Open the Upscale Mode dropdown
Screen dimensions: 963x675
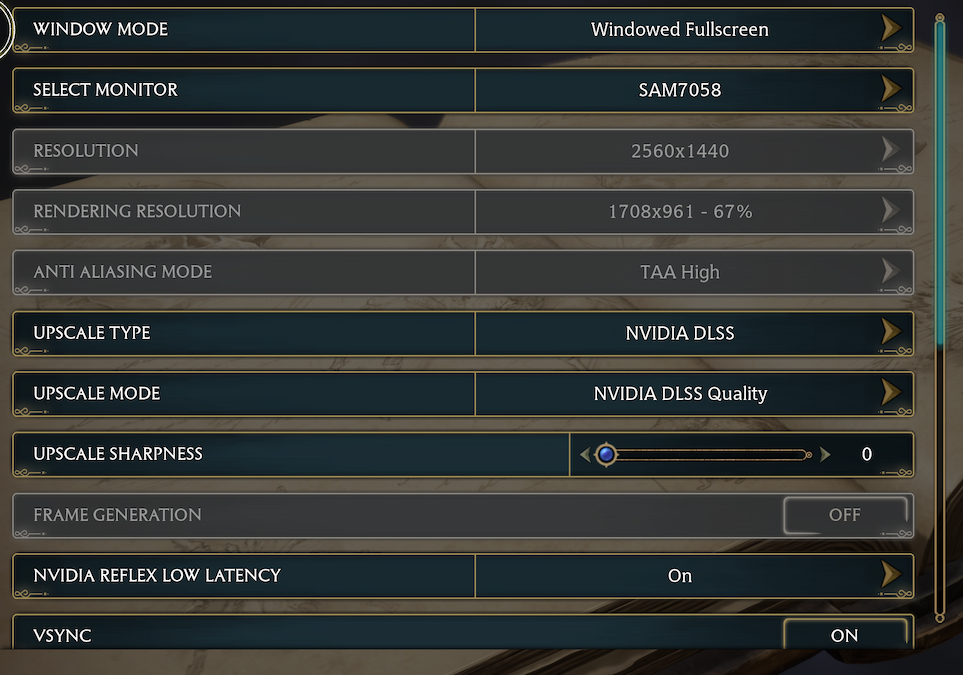680,393
